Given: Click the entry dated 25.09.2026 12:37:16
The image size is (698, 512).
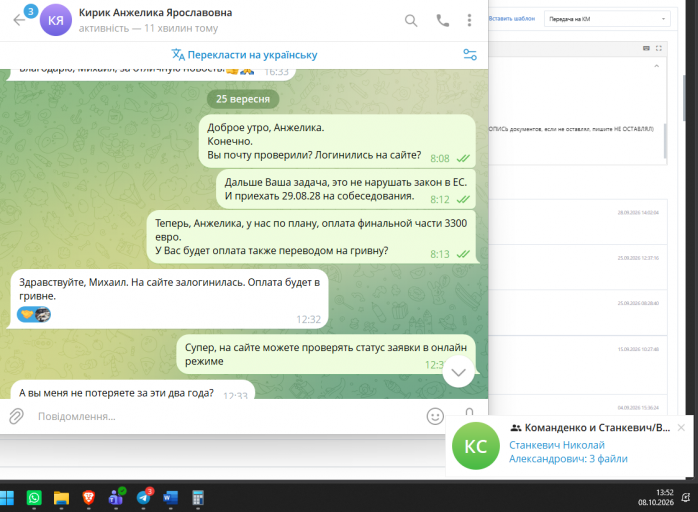Looking at the screenshot, I should pyautogui.click(x=578, y=267).
